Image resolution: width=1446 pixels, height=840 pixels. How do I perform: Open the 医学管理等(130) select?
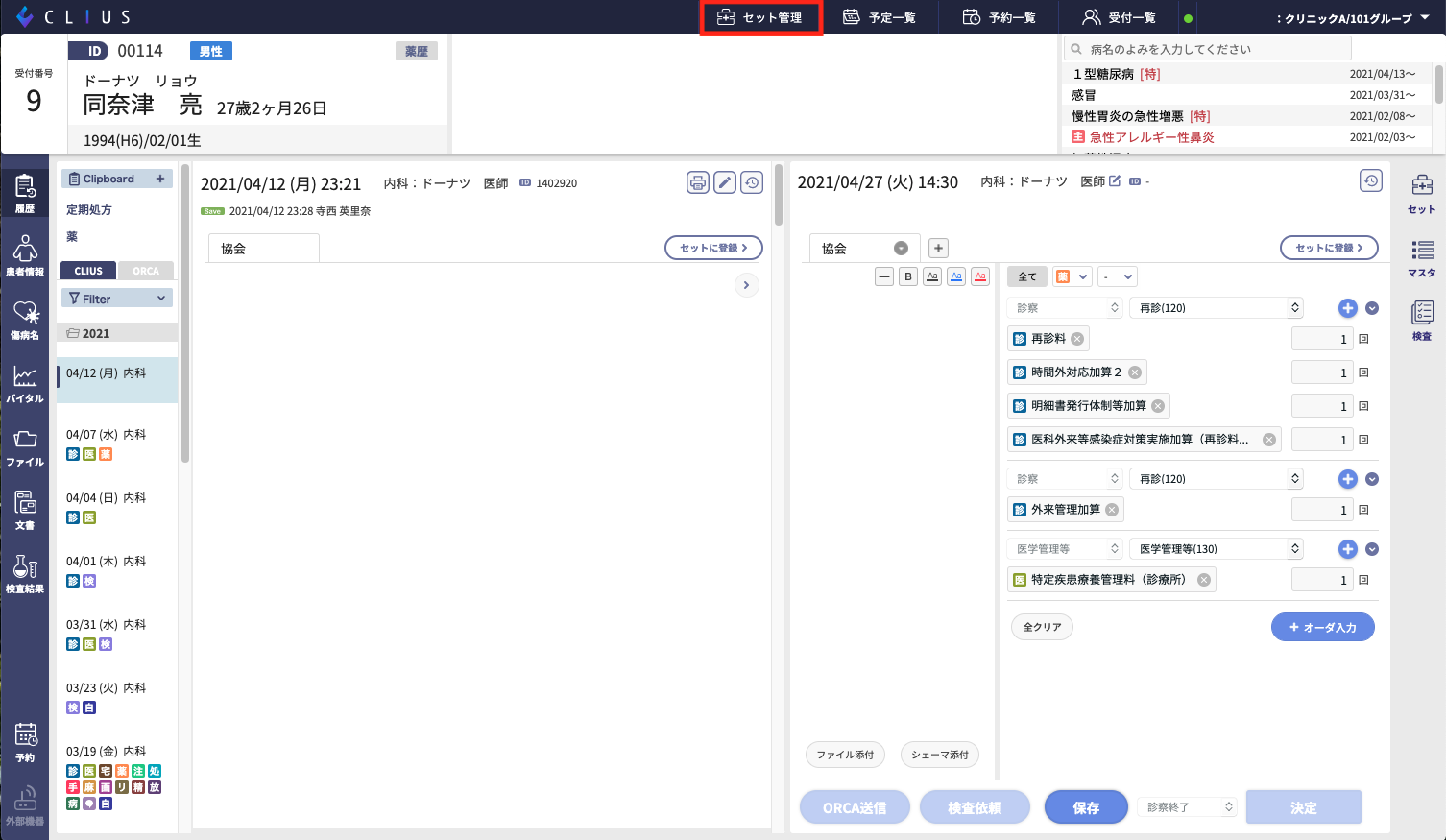pos(1217,549)
